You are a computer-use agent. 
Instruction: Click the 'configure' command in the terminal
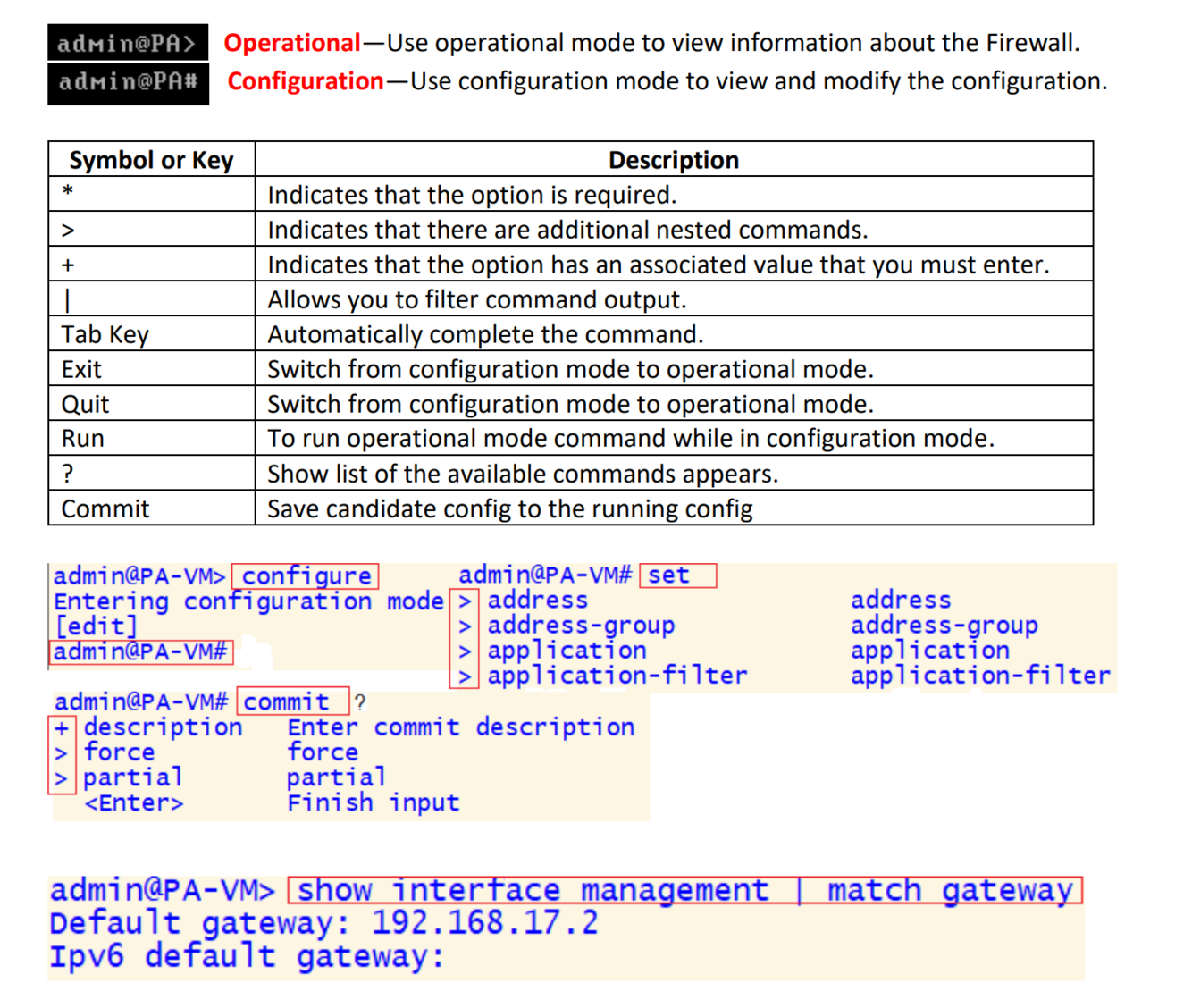[306, 575]
